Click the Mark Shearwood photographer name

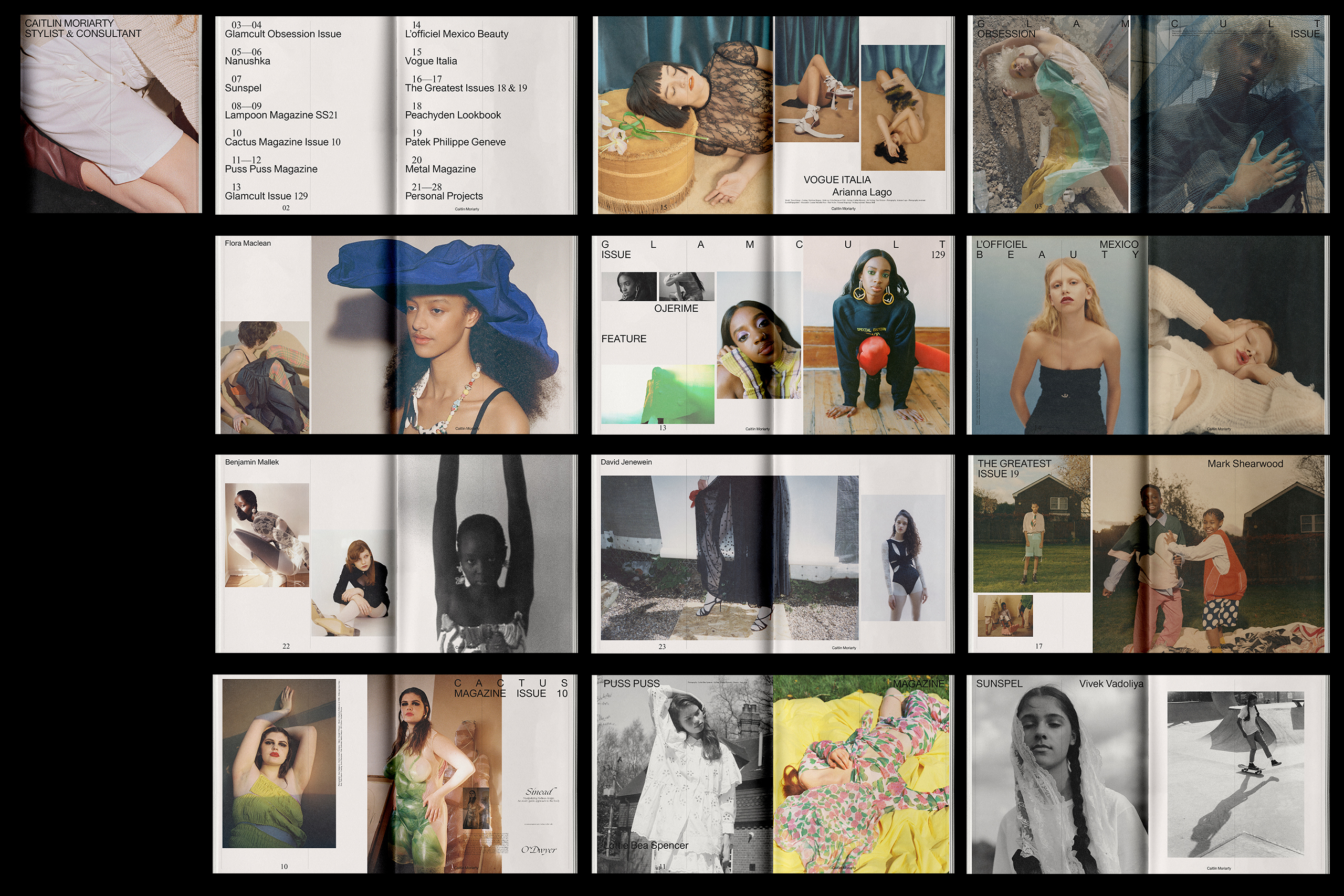coord(1245,463)
